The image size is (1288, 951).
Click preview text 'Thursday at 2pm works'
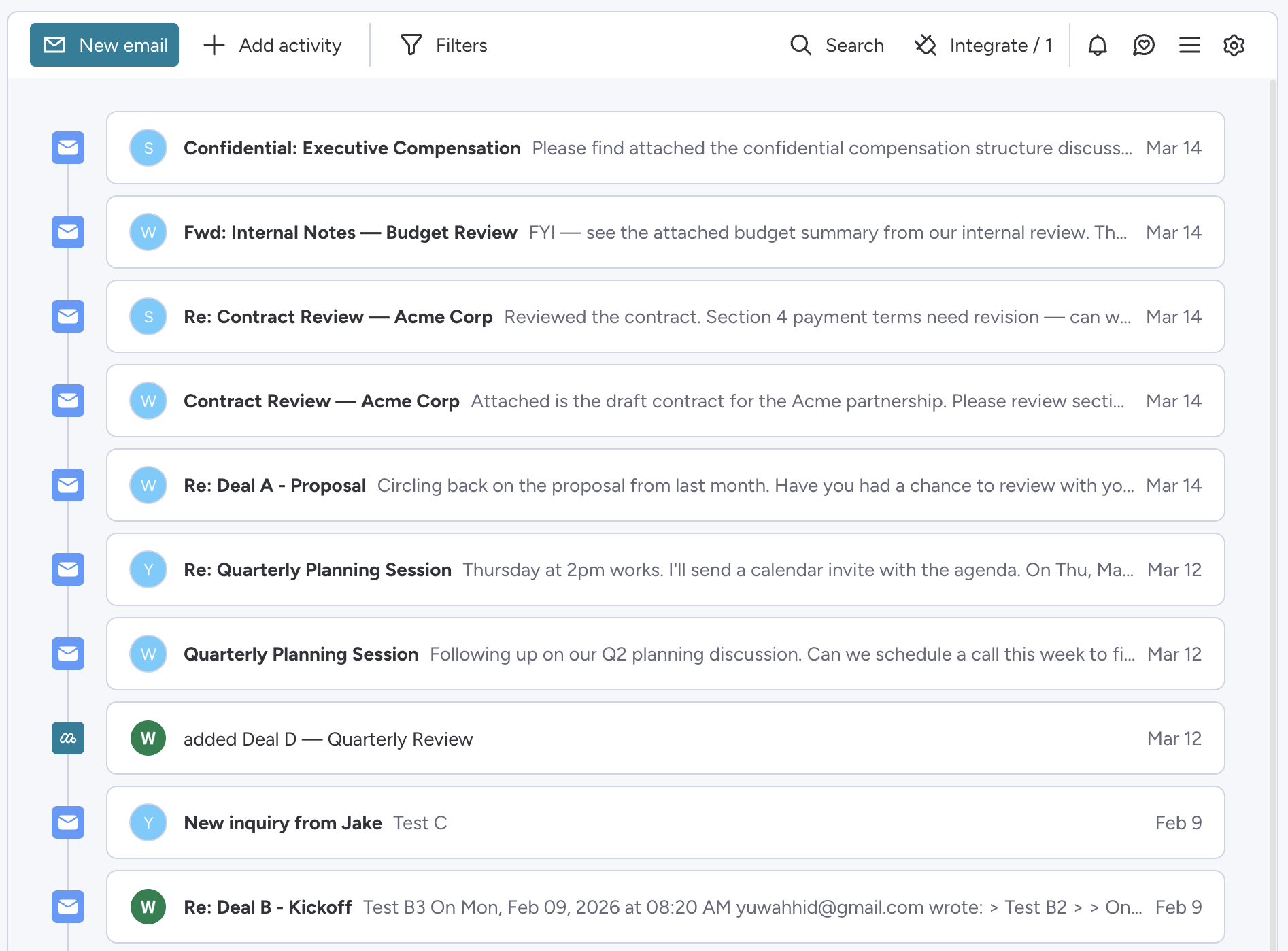click(x=562, y=570)
